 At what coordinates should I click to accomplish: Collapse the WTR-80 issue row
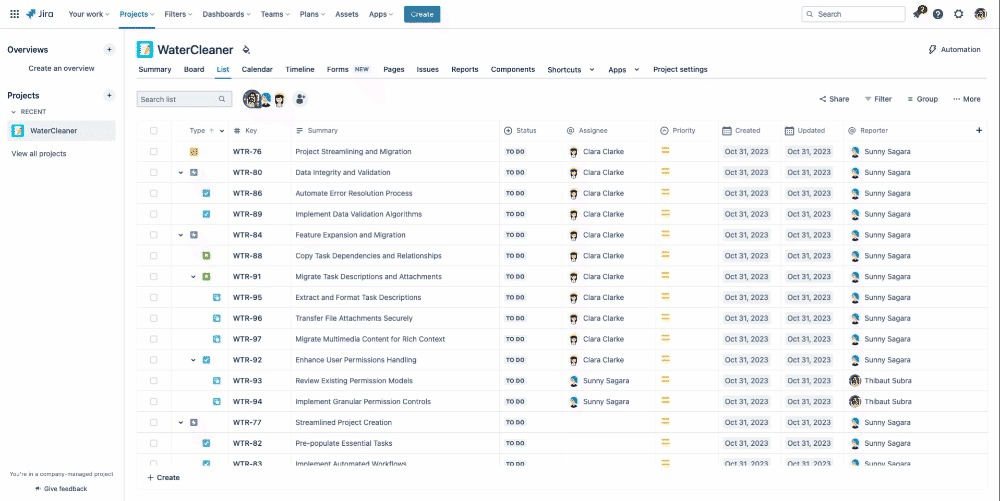pos(181,173)
